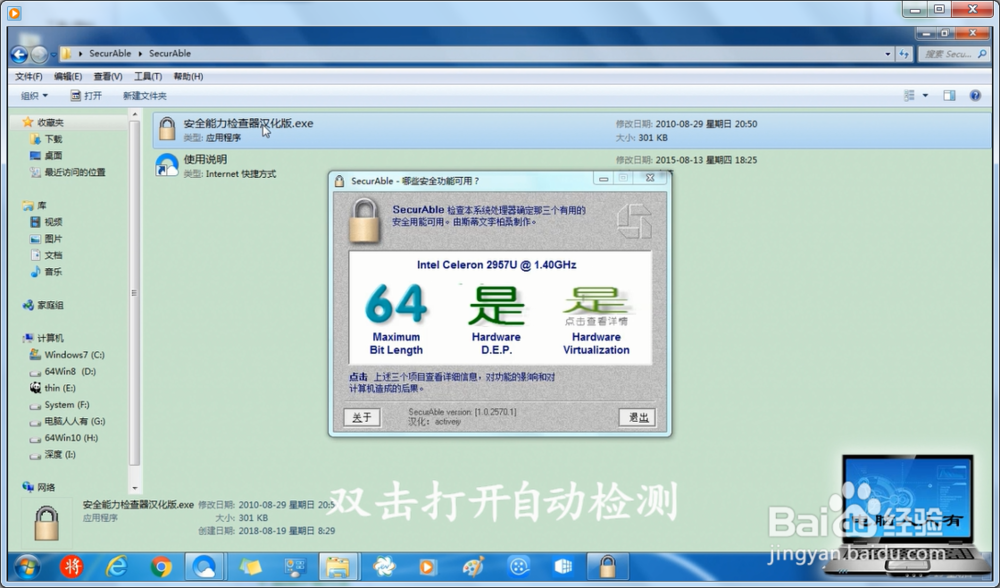Click the red 将 taskbar icon
Image resolution: width=1000 pixels, height=588 pixels.
71,566
